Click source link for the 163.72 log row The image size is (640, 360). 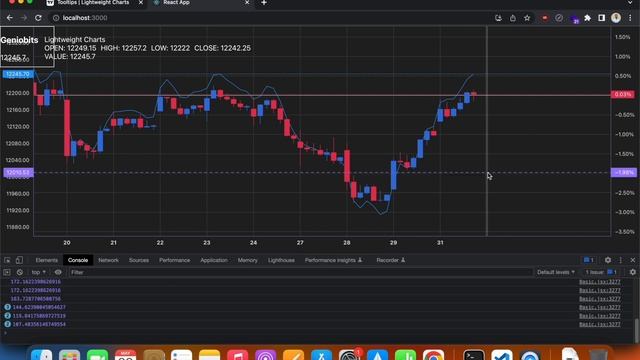[x=600, y=299]
